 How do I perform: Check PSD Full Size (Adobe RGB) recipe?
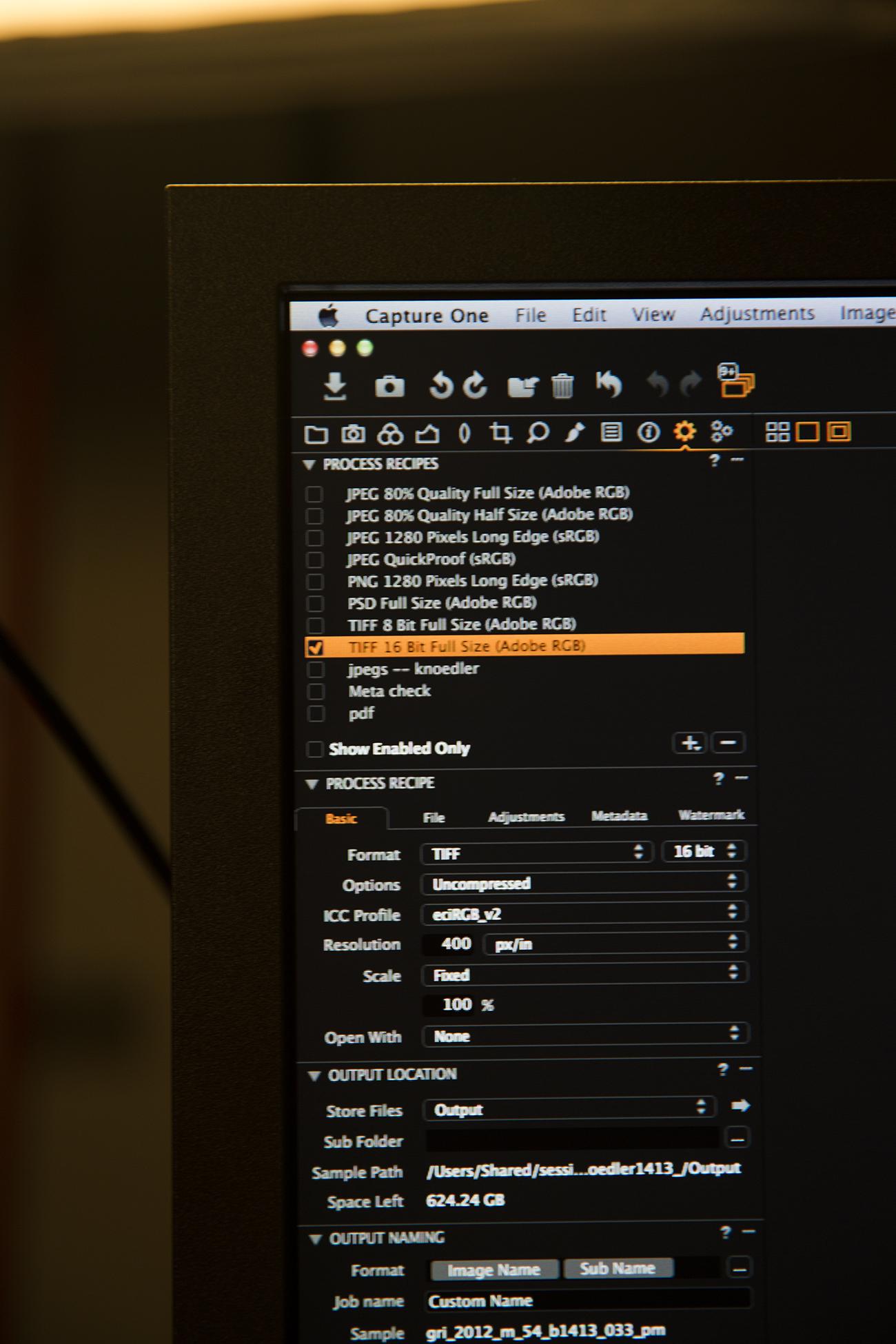pyautogui.click(x=315, y=604)
